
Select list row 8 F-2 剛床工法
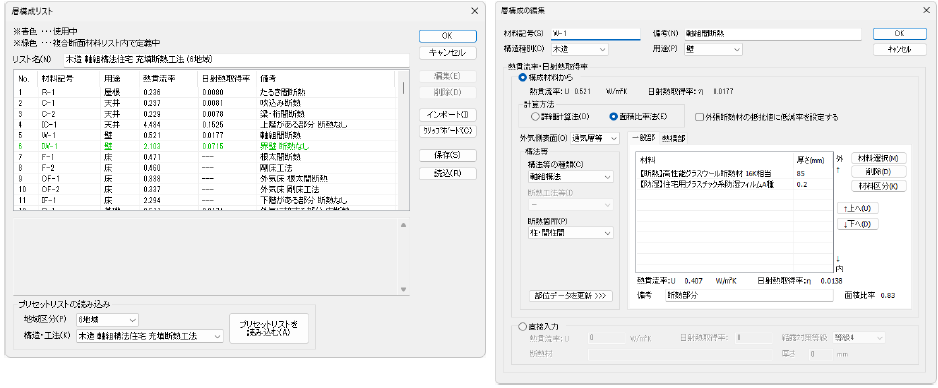tap(206, 167)
